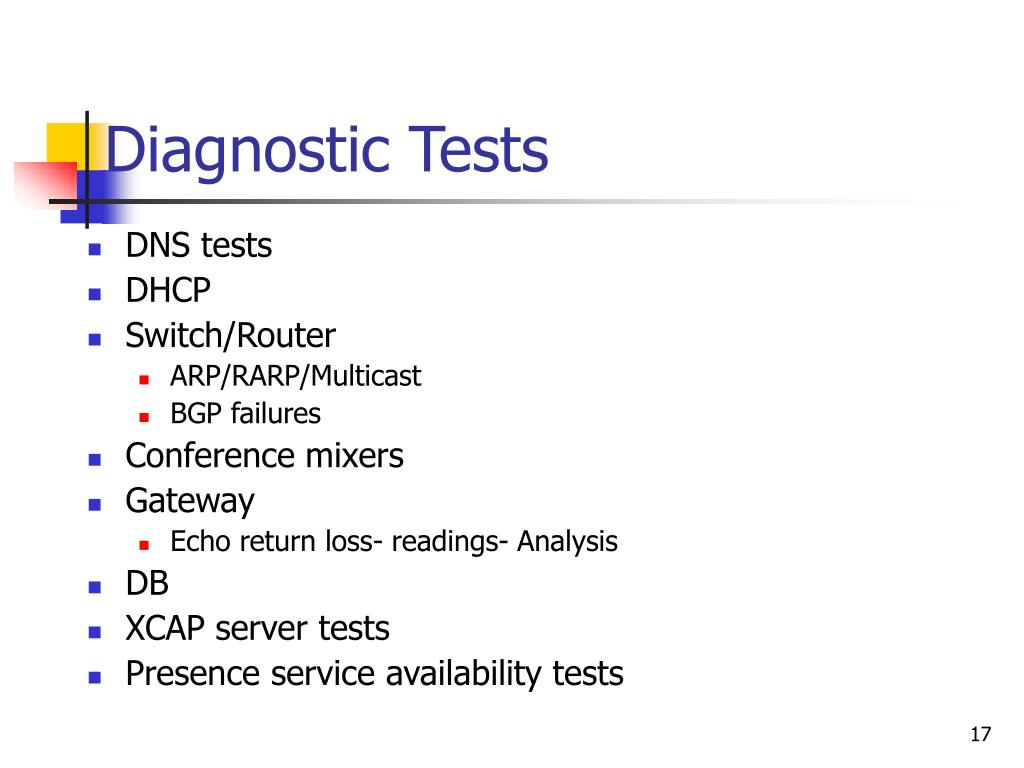Click the red gradient square beside title
This screenshot has height=768, width=1024.
pyautogui.click(x=46, y=184)
